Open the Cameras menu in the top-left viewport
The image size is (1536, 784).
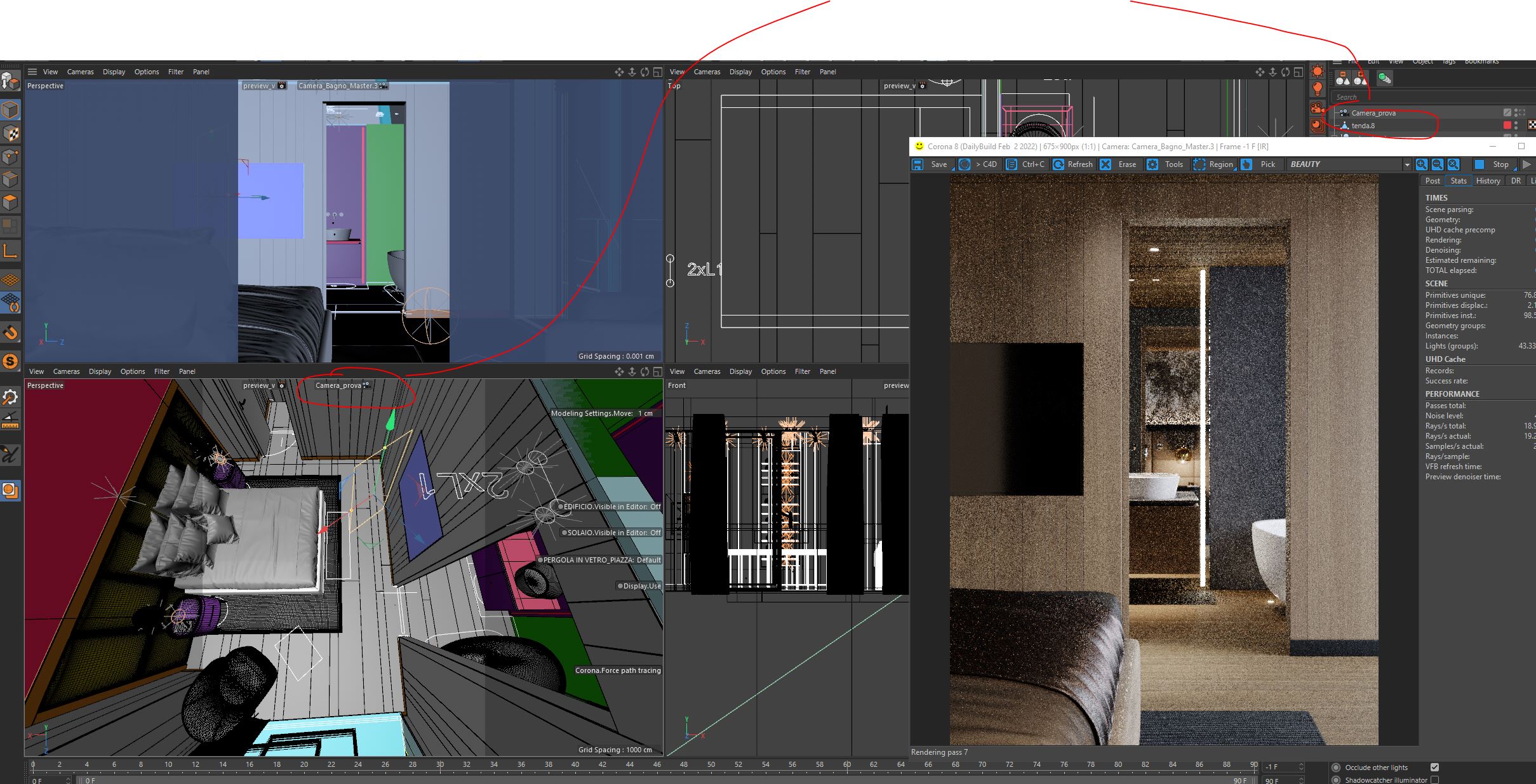click(x=80, y=72)
